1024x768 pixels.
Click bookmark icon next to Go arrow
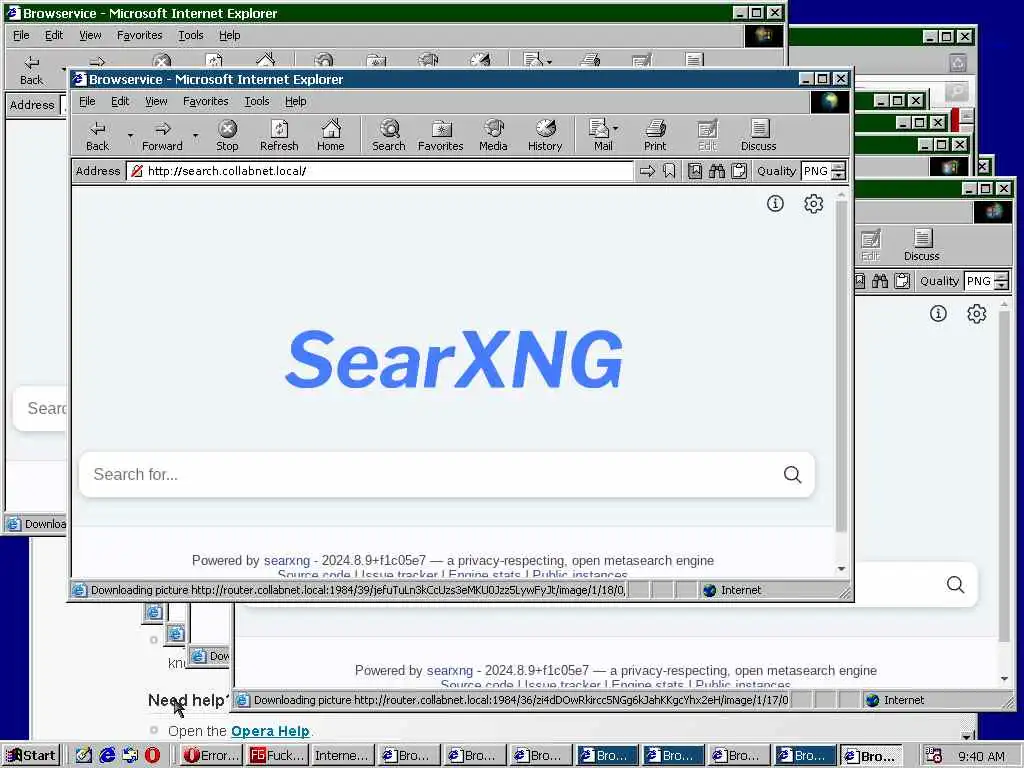669,171
